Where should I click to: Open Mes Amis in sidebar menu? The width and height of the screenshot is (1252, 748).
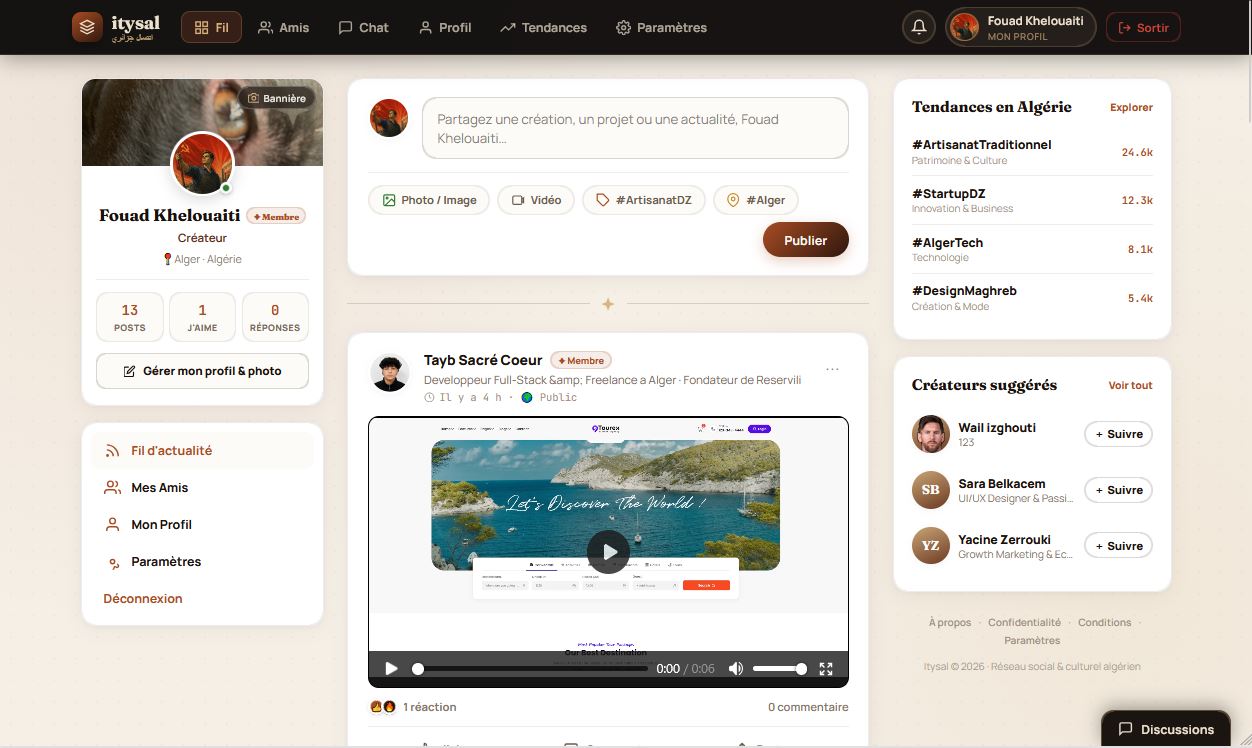coord(202,488)
